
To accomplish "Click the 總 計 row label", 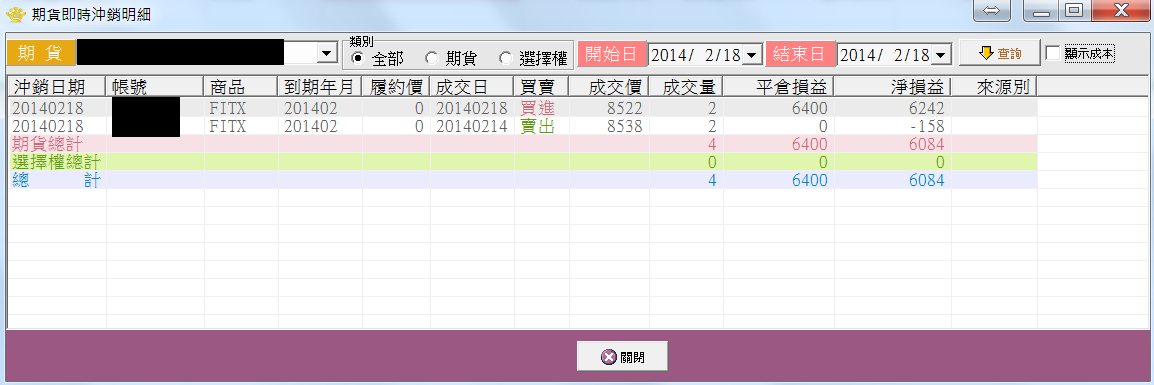I will click(x=57, y=180).
